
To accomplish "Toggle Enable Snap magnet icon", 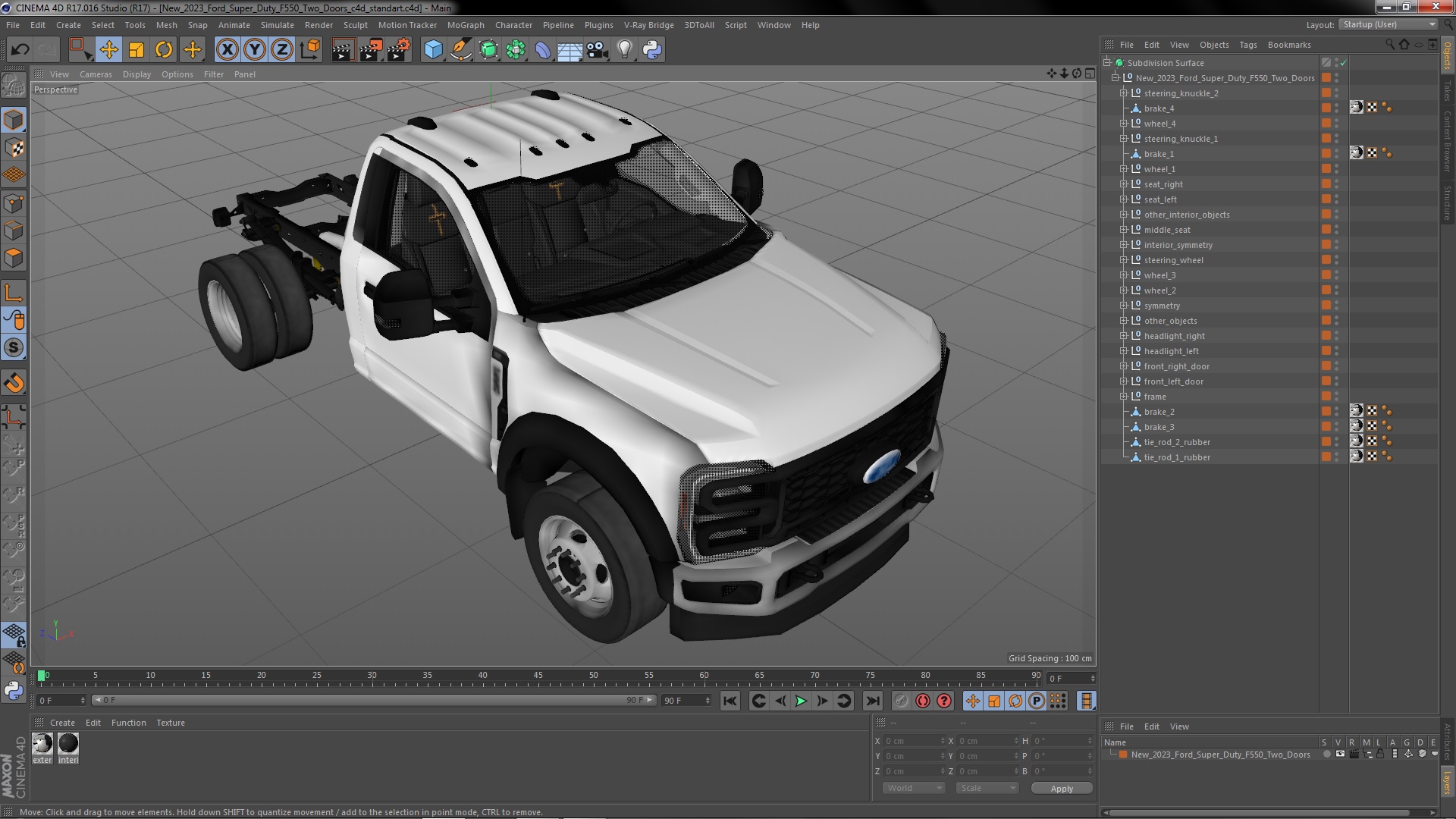I will (14, 383).
